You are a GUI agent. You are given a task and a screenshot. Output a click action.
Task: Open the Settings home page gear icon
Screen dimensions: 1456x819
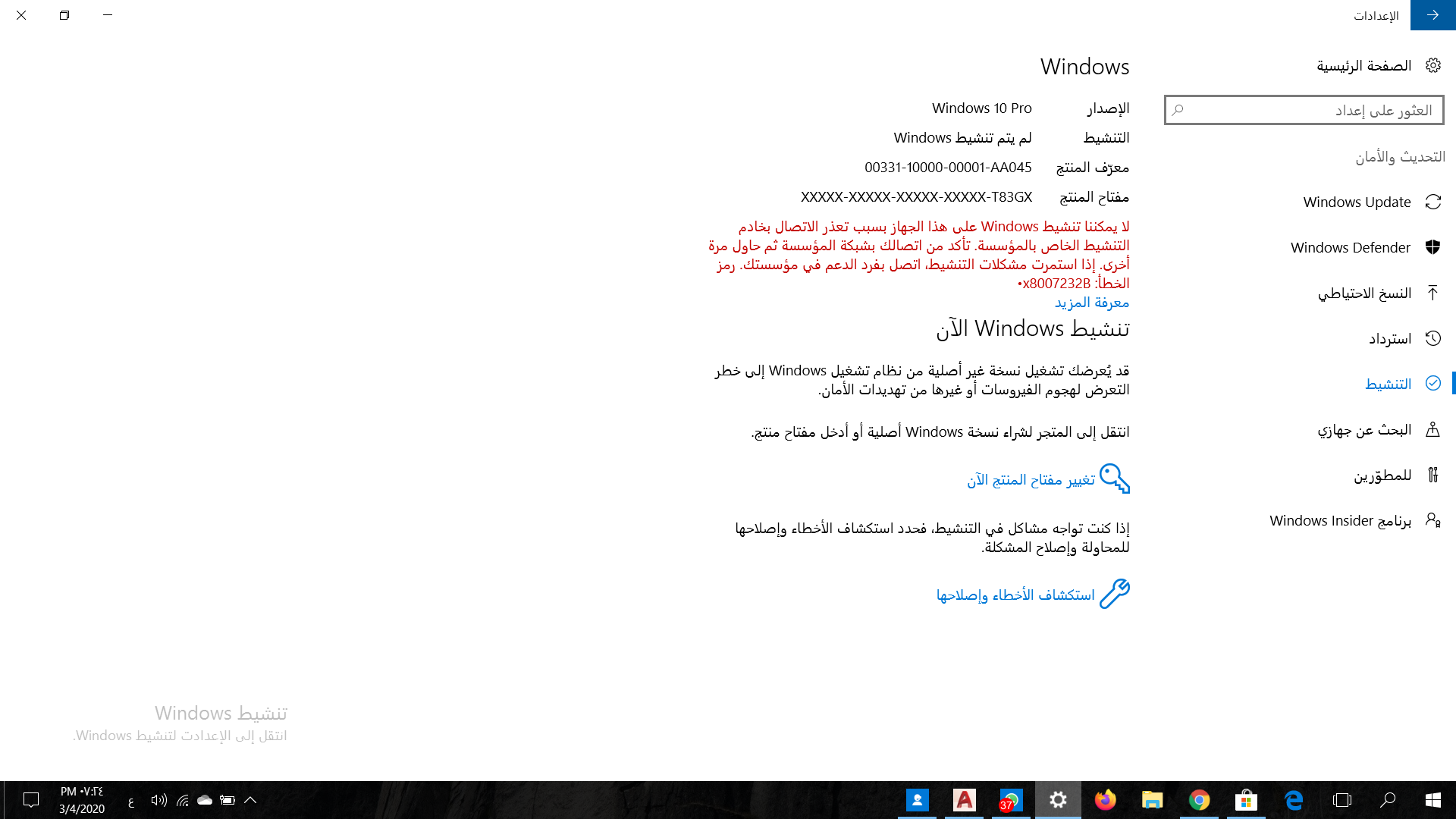1432,65
